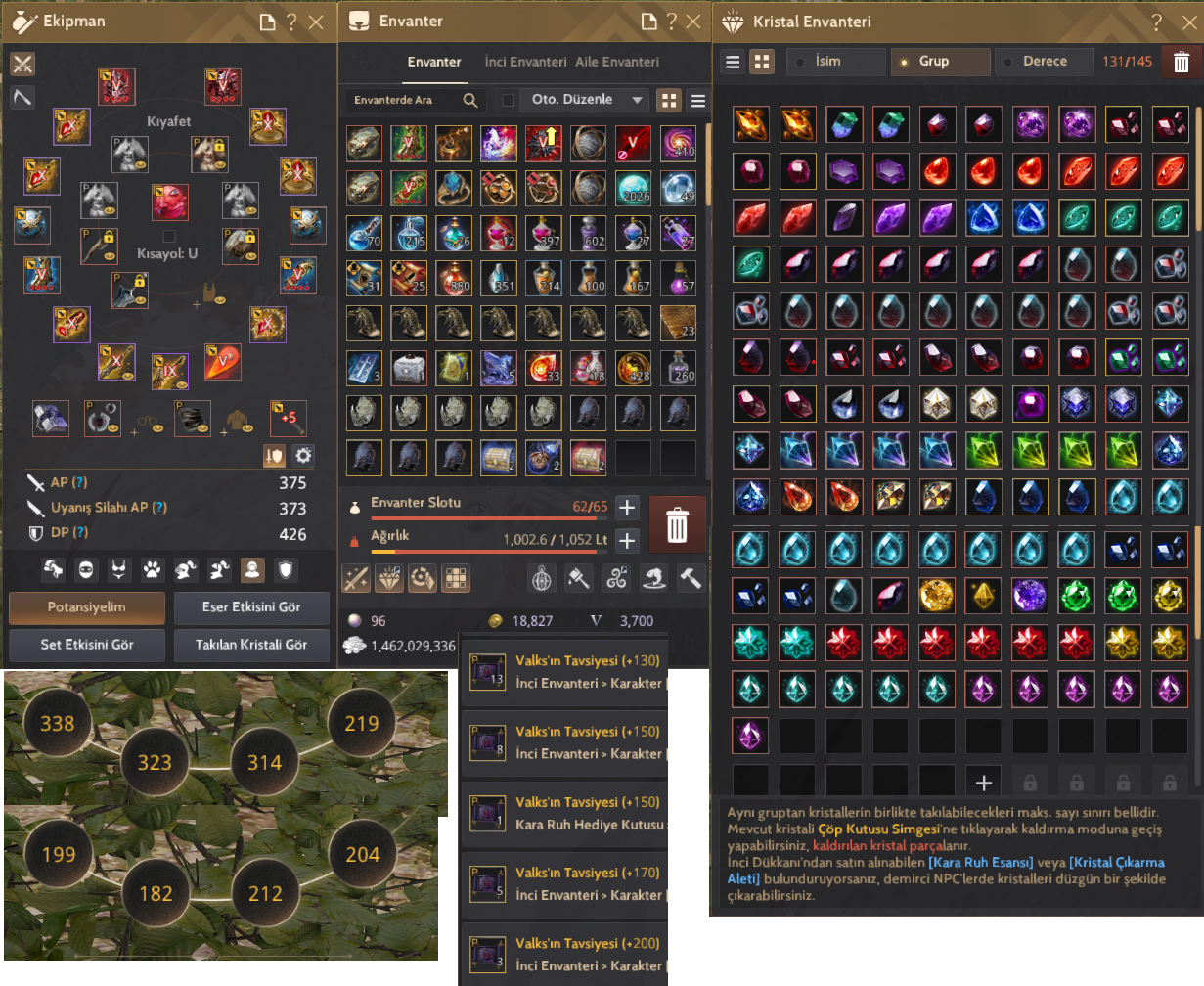Expand inventory slots with plus button

[x=628, y=507]
